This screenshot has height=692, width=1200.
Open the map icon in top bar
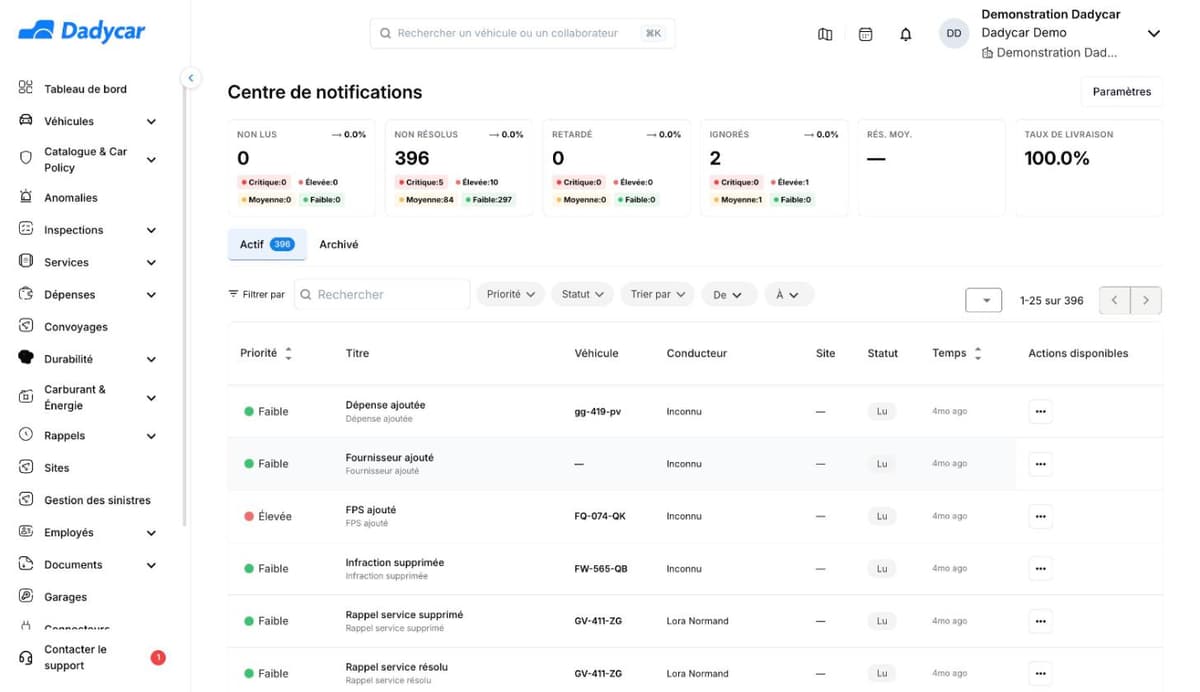pyautogui.click(x=825, y=34)
